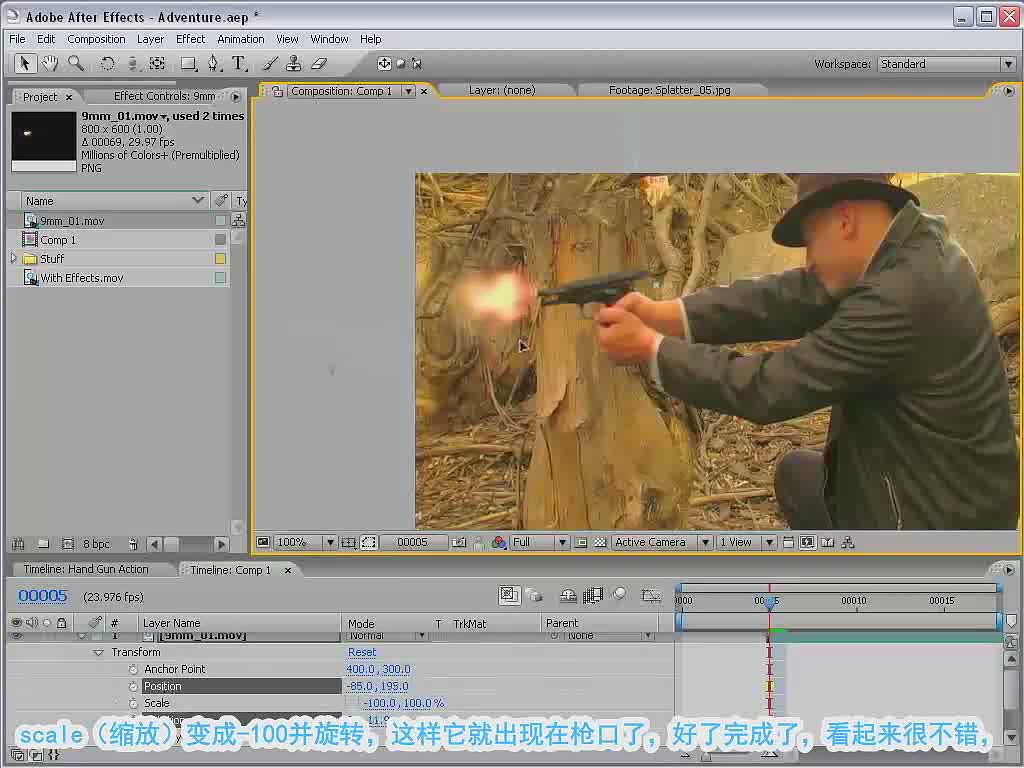Select the Eraser tool

[319, 63]
